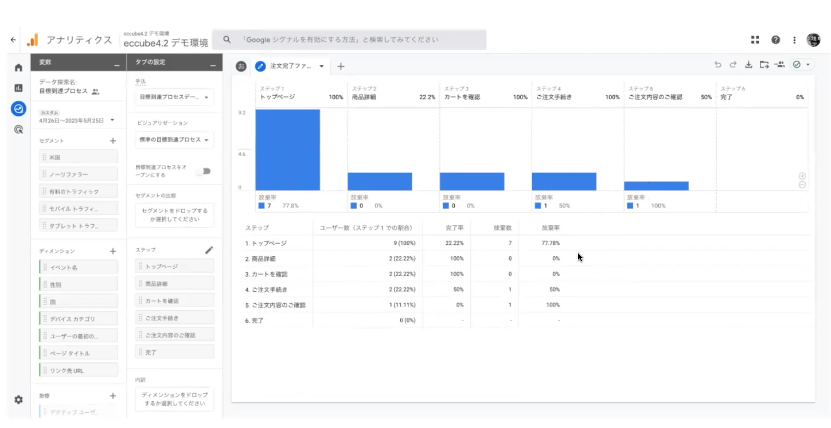Download the exploration data
831x428 pixels.
[747, 65]
